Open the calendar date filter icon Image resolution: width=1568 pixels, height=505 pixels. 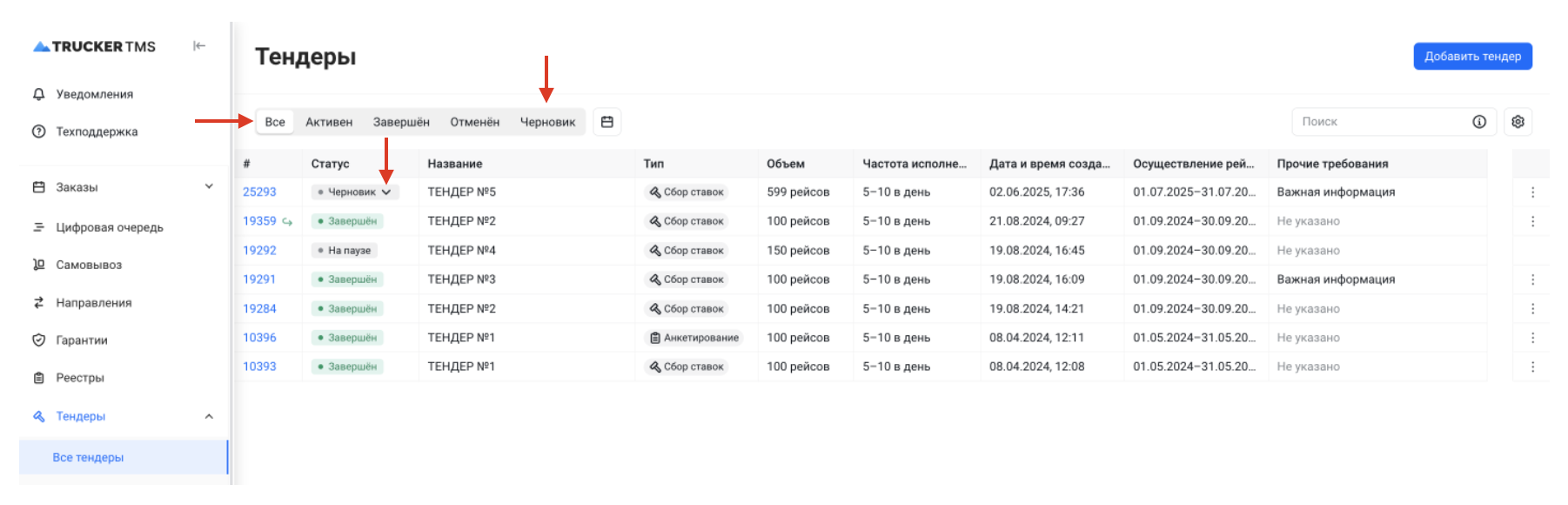pos(607,122)
